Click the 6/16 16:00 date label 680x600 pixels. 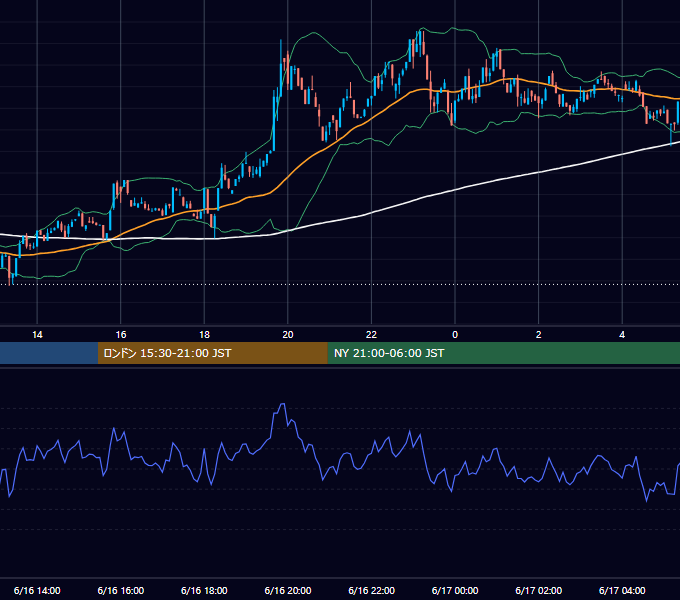[x=121, y=590]
